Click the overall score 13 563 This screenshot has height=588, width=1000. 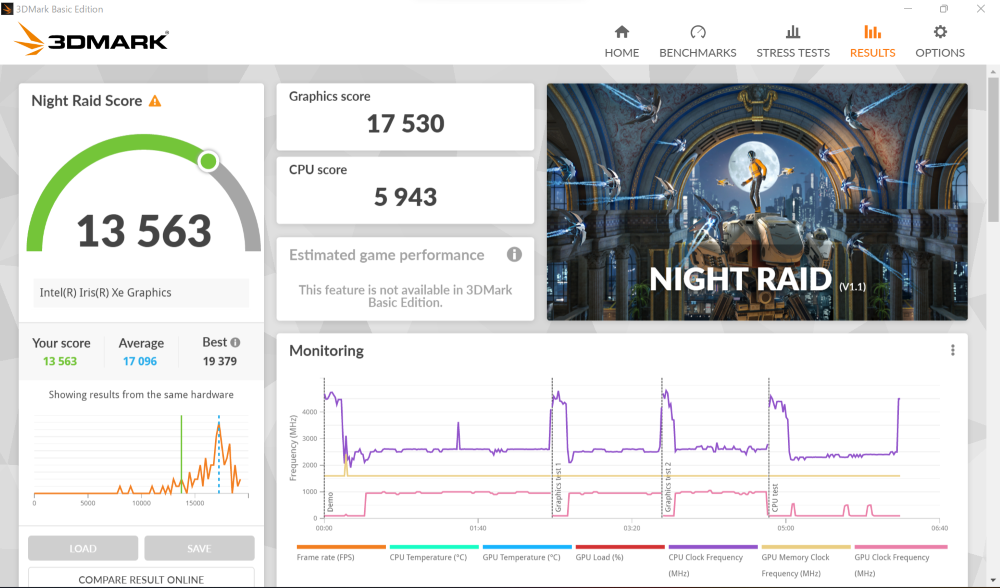click(x=144, y=231)
